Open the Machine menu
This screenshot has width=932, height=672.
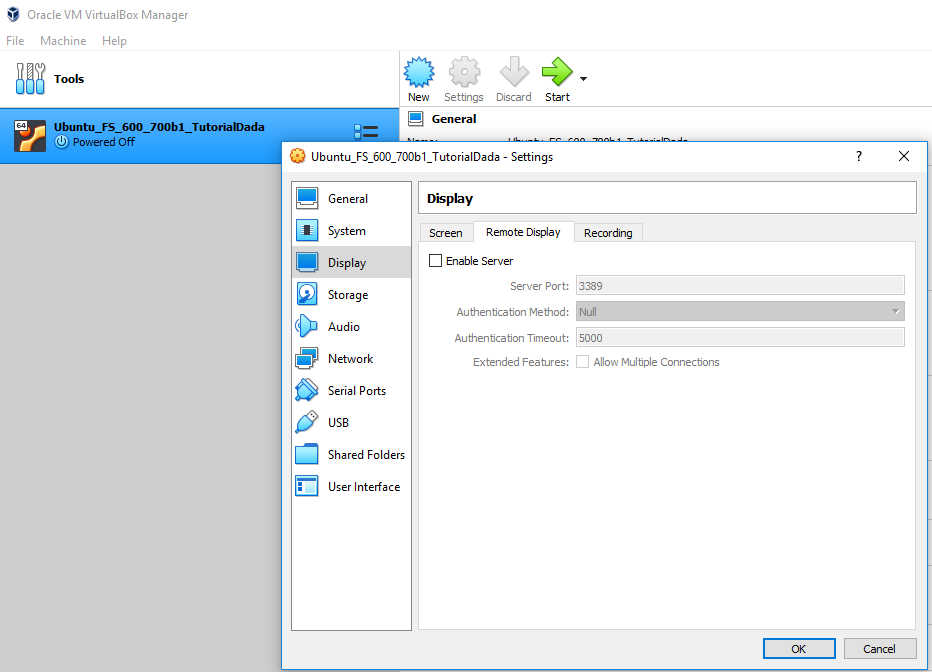(x=63, y=41)
